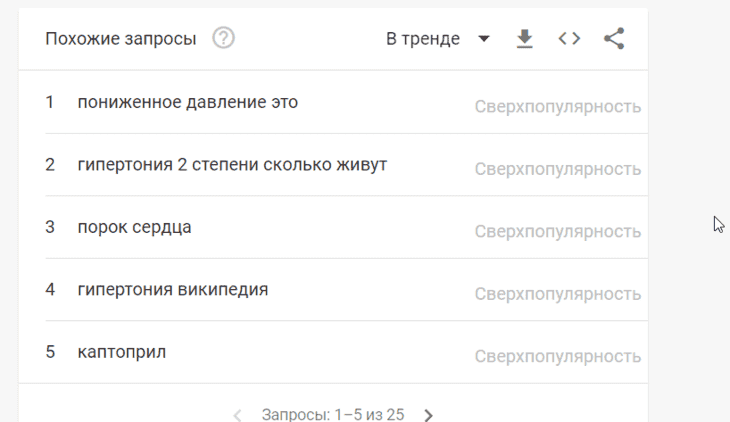Open help icon next to Похожие запросы
The width and height of the screenshot is (730, 422).
click(223, 38)
